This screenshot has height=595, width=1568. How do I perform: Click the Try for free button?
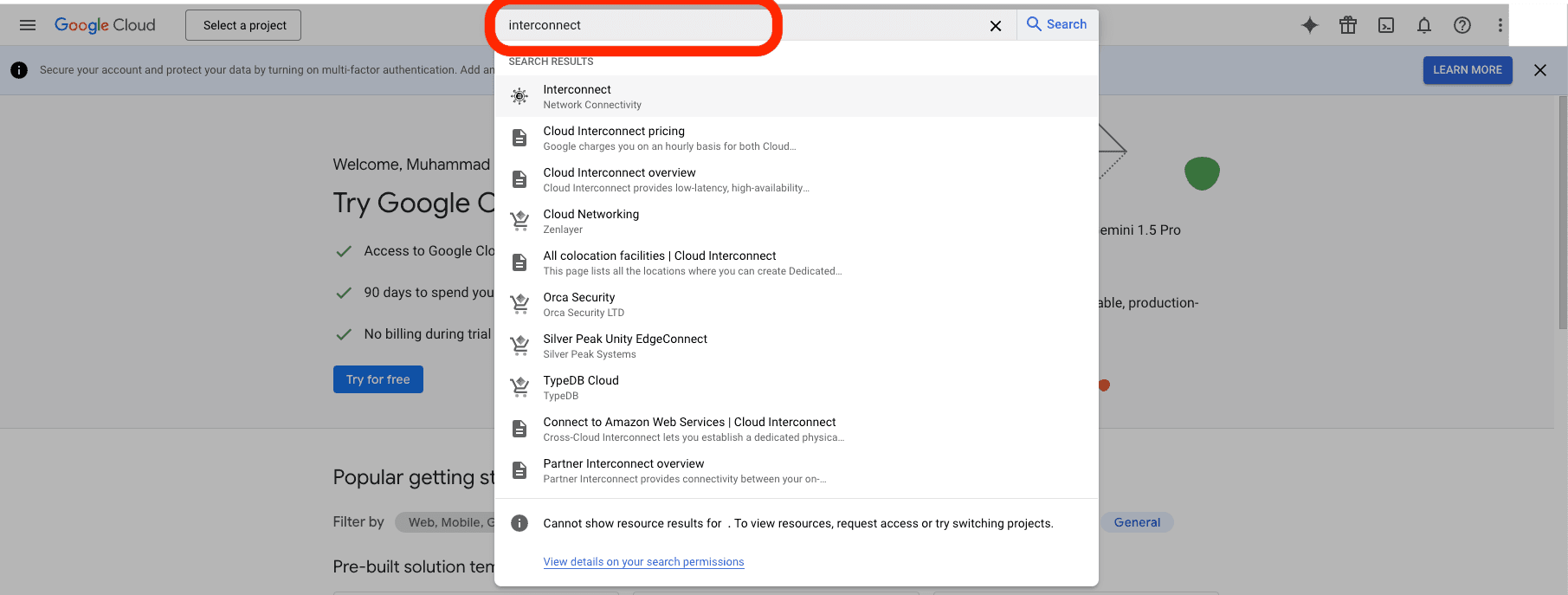378,379
